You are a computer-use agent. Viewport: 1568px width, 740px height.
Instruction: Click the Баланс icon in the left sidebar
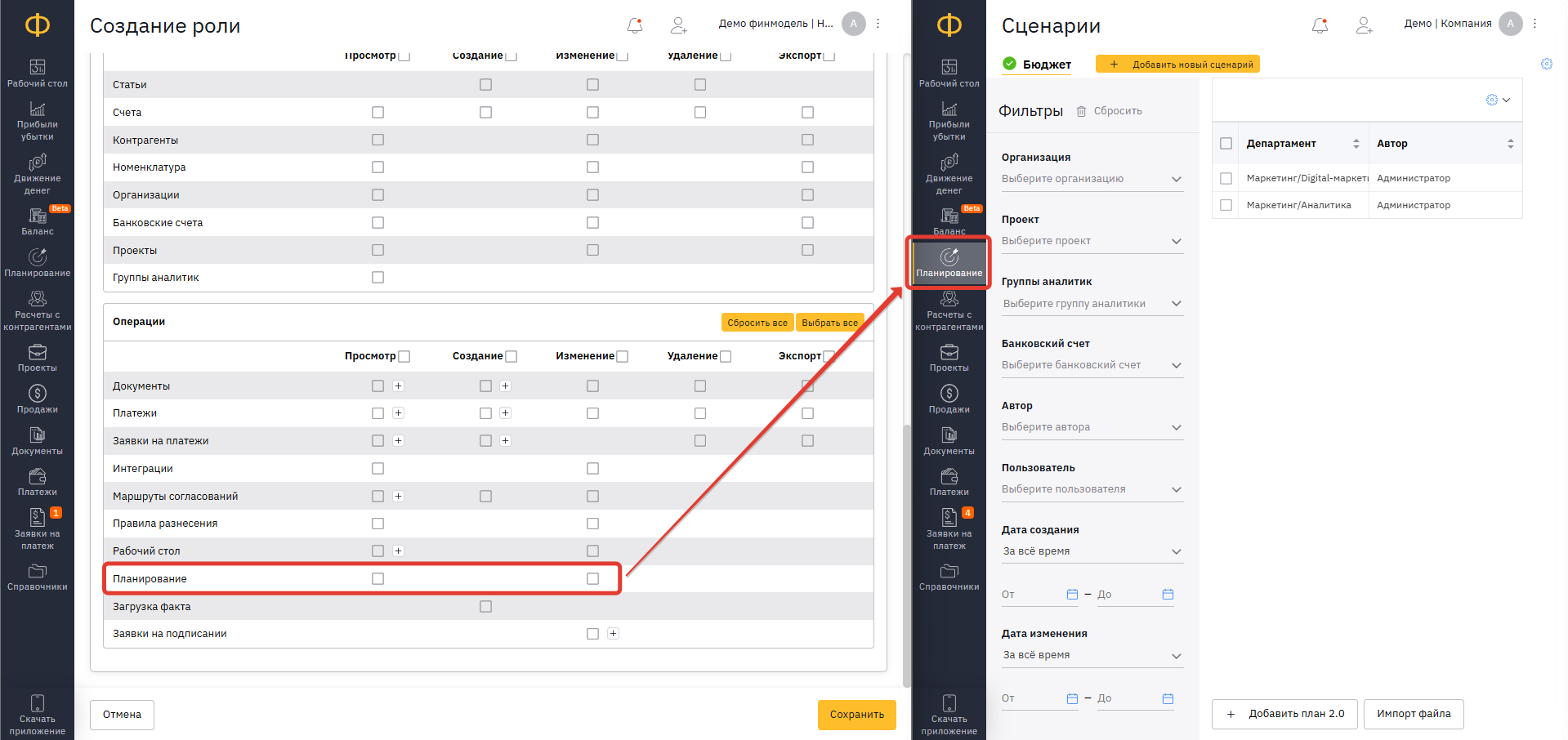[x=37, y=216]
